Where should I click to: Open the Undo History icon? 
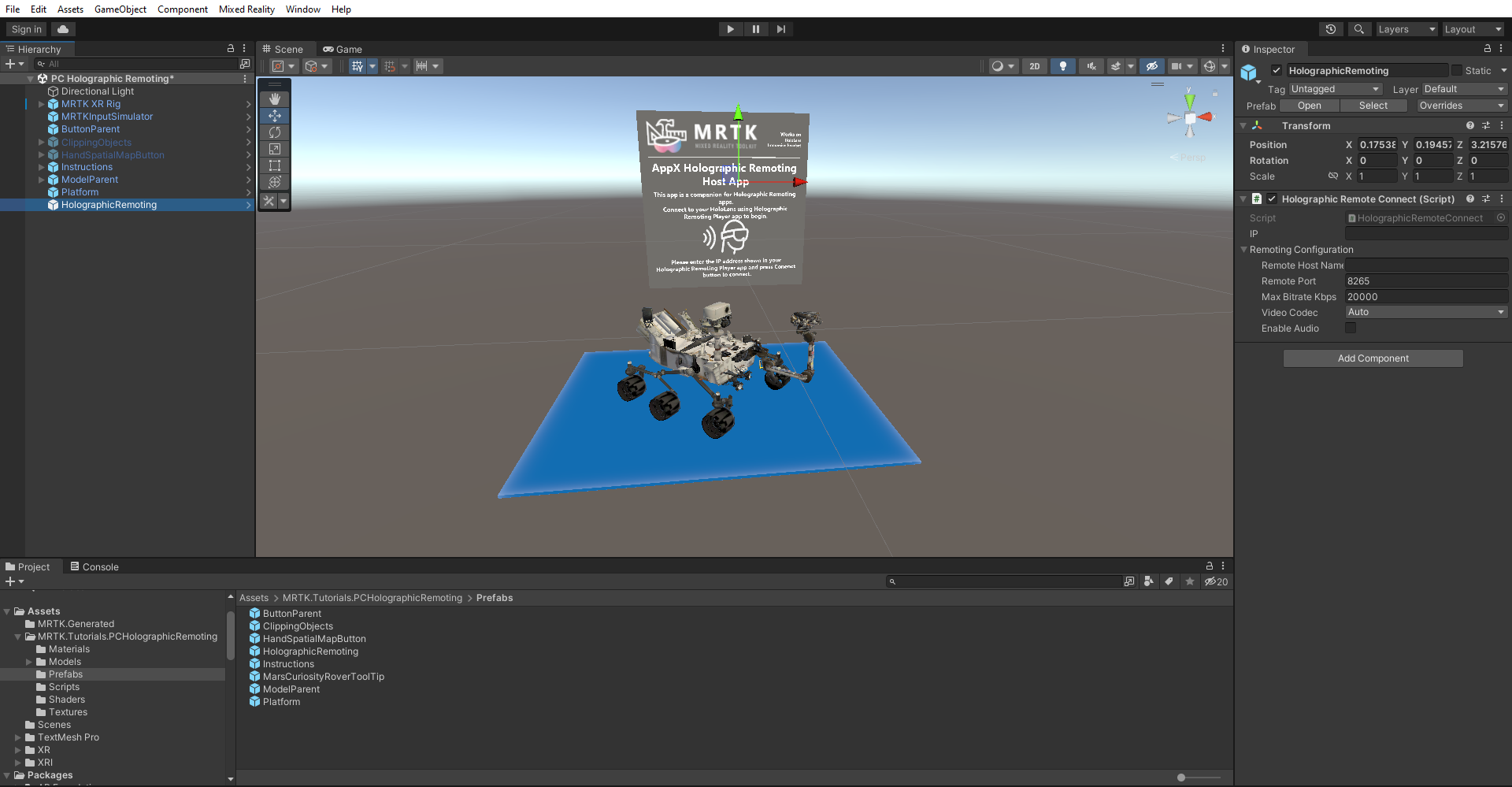(x=1331, y=28)
